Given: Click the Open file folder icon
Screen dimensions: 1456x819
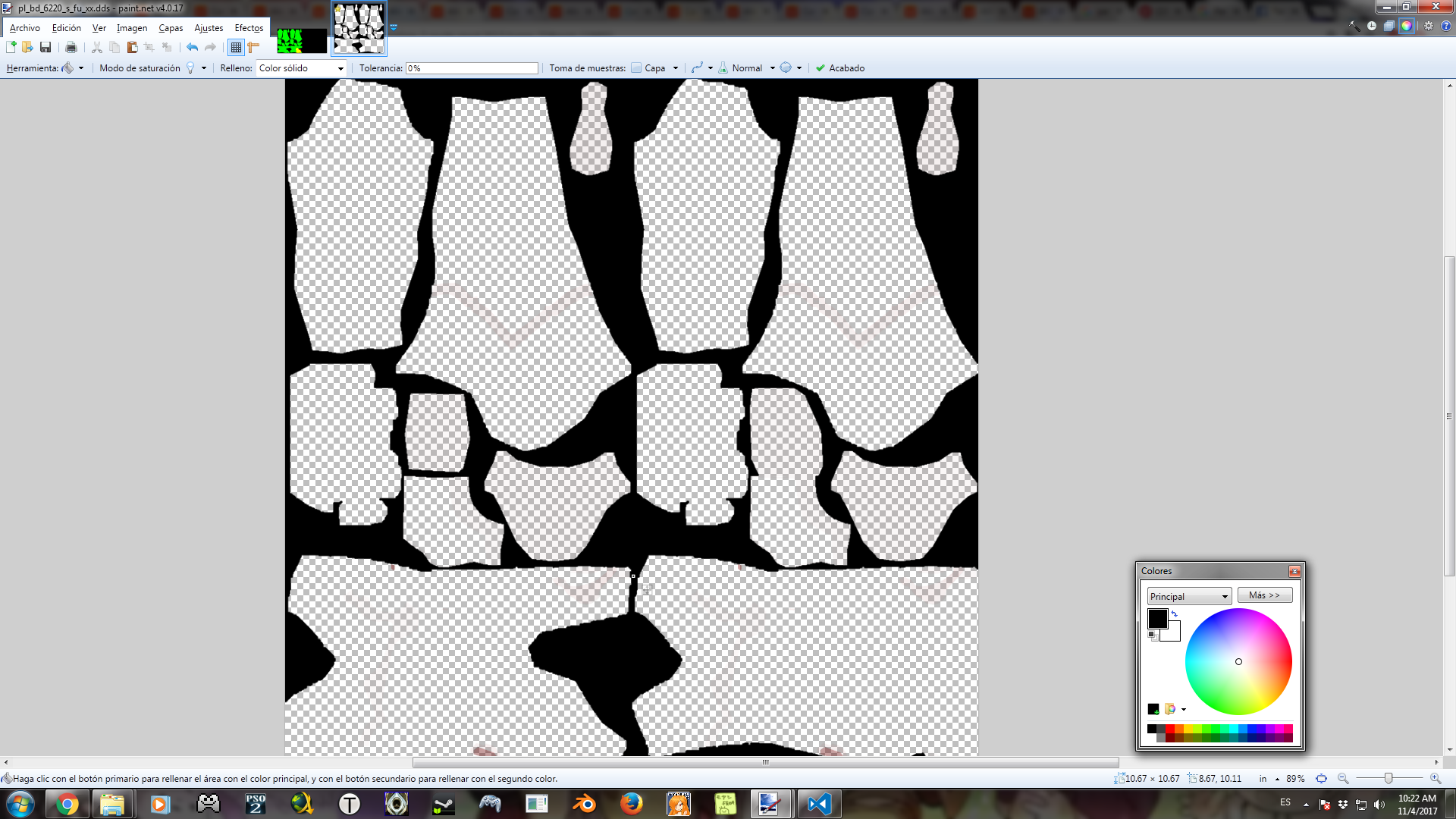Looking at the screenshot, I should pos(28,47).
